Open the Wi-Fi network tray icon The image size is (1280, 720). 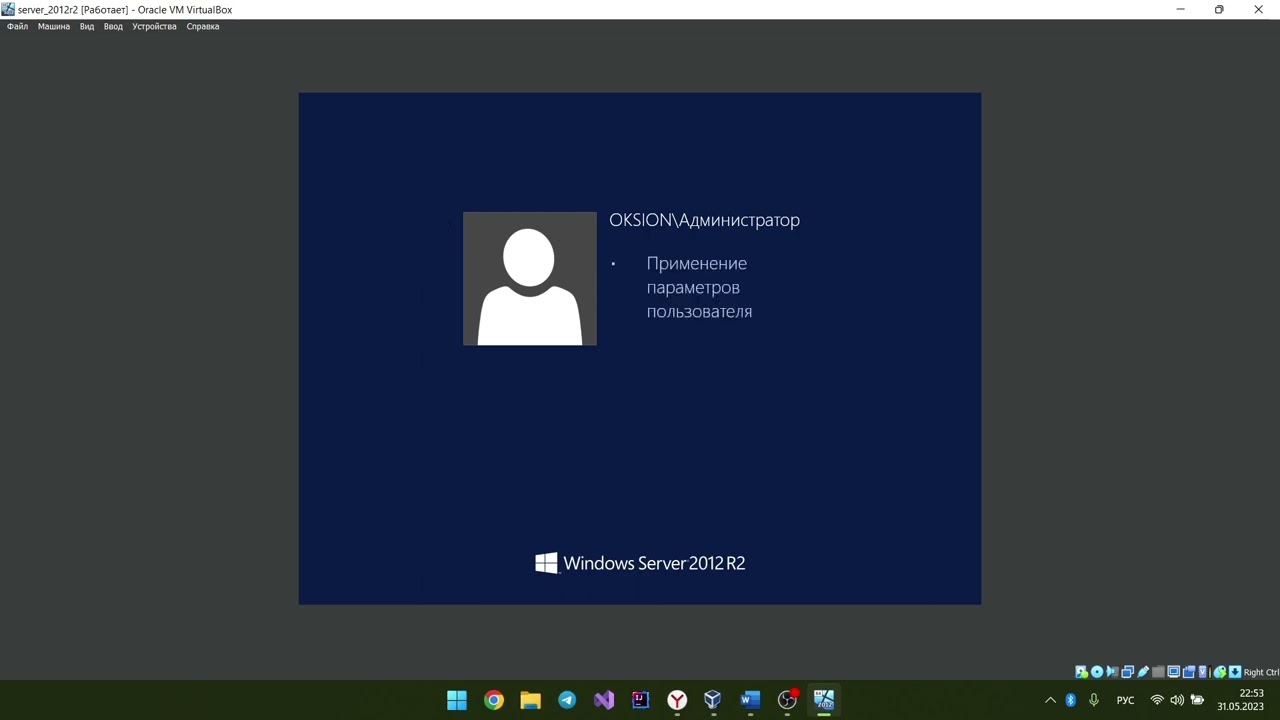[x=1157, y=700]
